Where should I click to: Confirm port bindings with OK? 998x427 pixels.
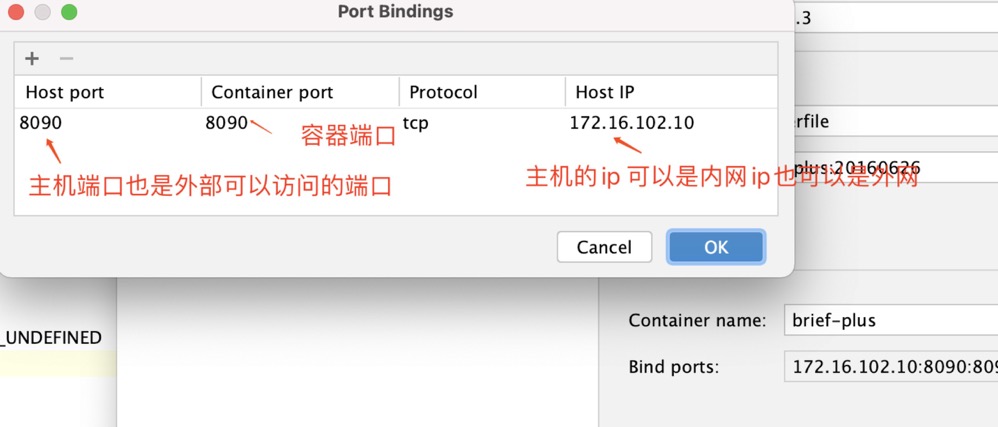(x=716, y=247)
